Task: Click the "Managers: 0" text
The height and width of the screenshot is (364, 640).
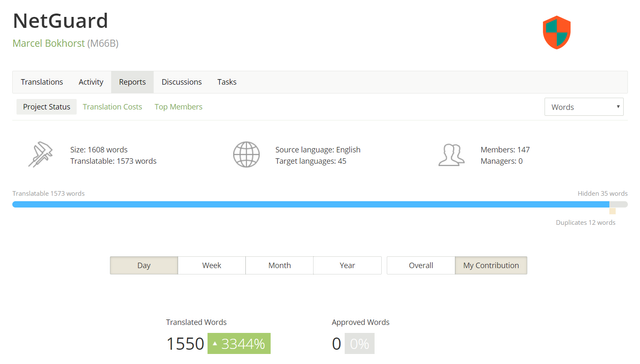Action: [501, 161]
